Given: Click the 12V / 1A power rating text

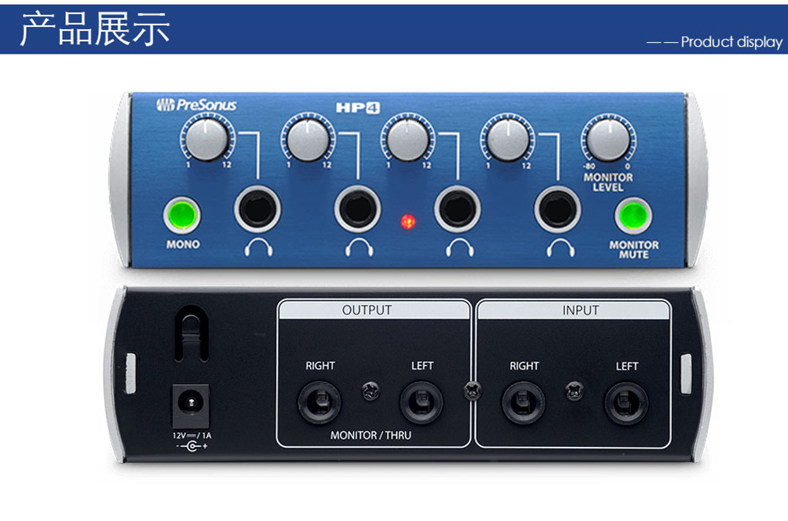Looking at the screenshot, I should pos(191,436).
